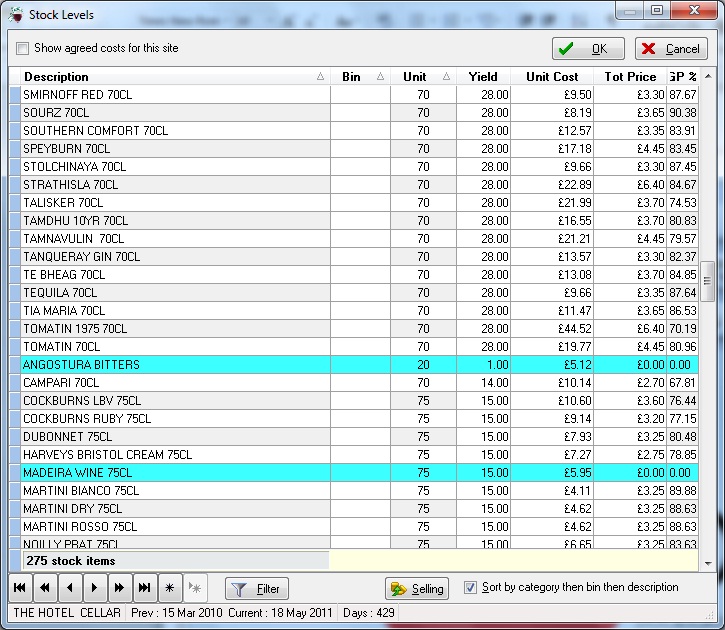Select TAMDHU 10YR 70CL row
This screenshot has width=725, height=630.
click(x=354, y=221)
